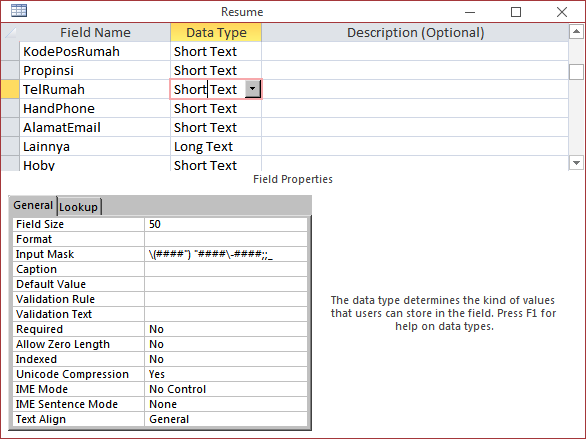Maximize the Resume window
The width and height of the screenshot is (586, 439).
(516, 12)
